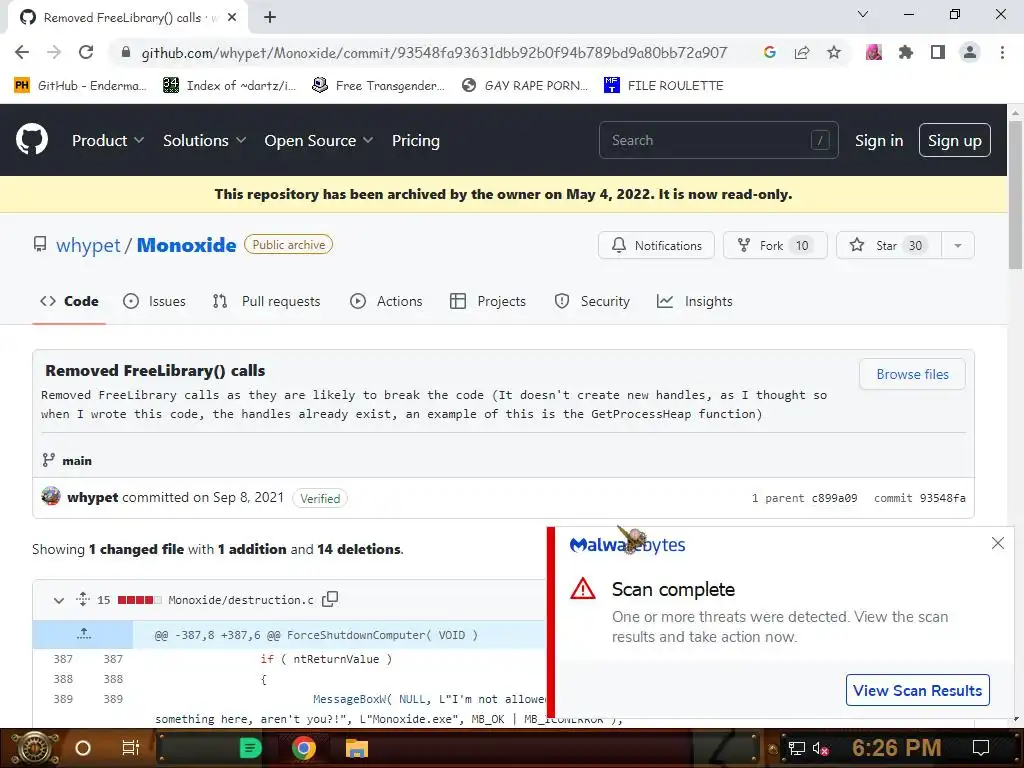Click whypet's avatar beside commit info
The image size is (1024, 768).
pyautogui.click(x=51, y=496)
